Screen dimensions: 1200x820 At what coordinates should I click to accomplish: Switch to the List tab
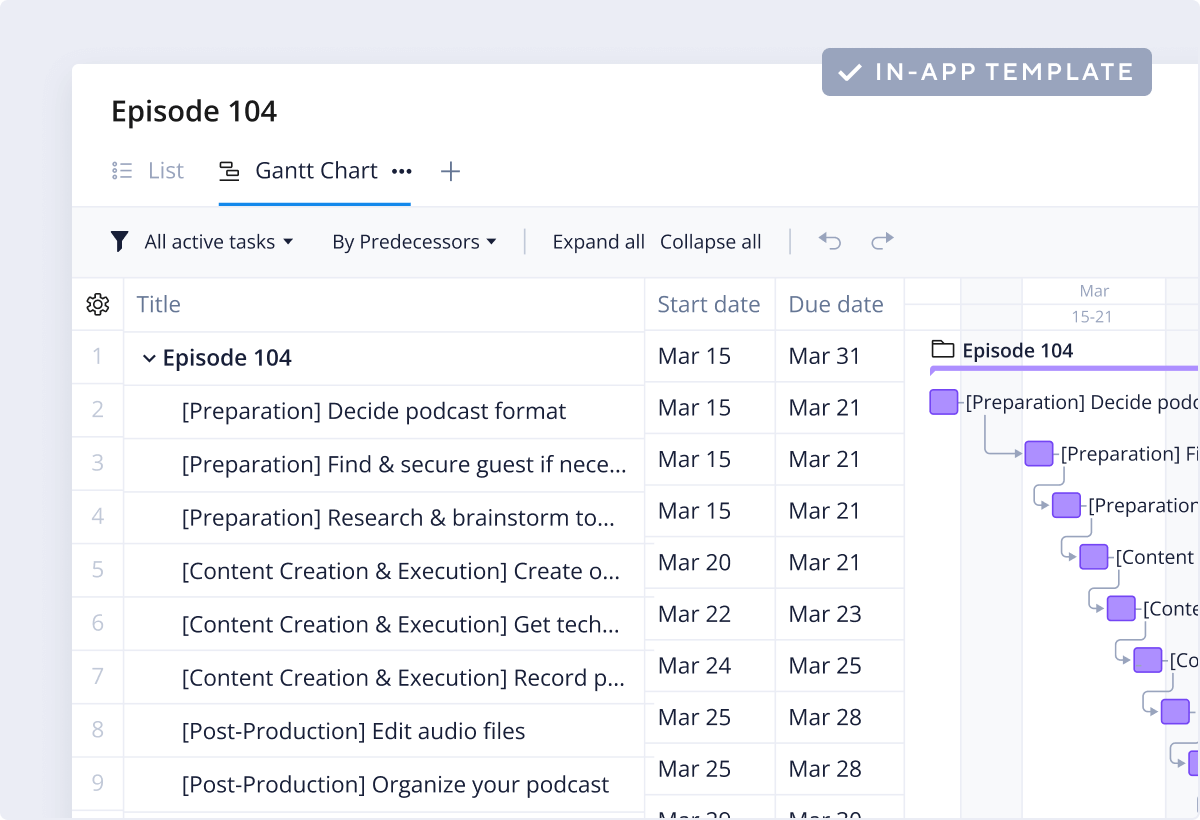[148, 171]
